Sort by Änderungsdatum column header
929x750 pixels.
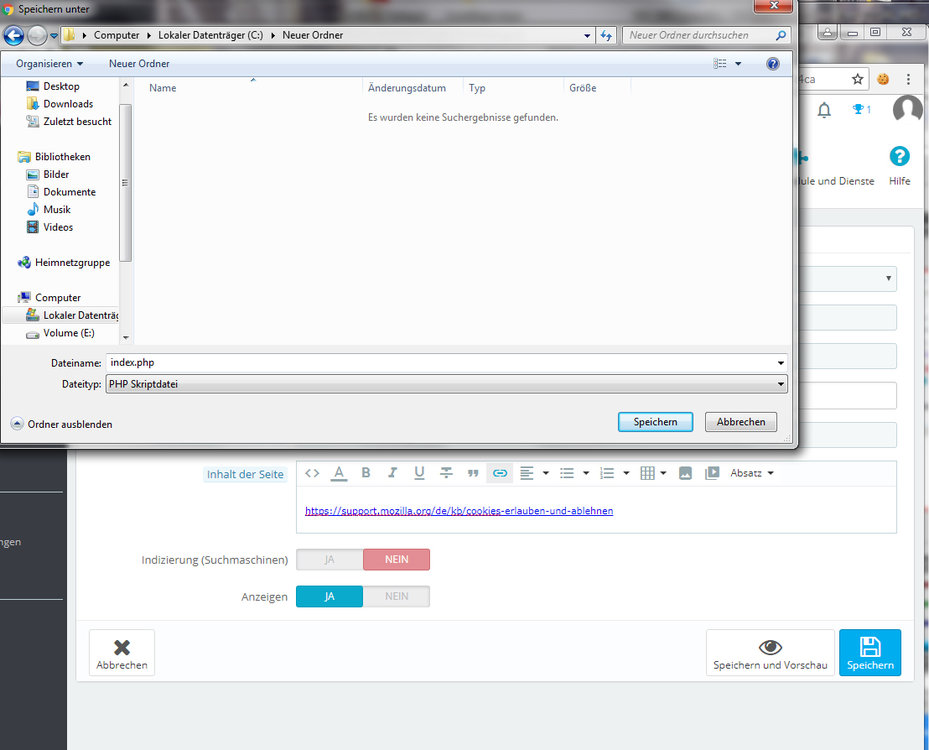[x=407, y=88]
